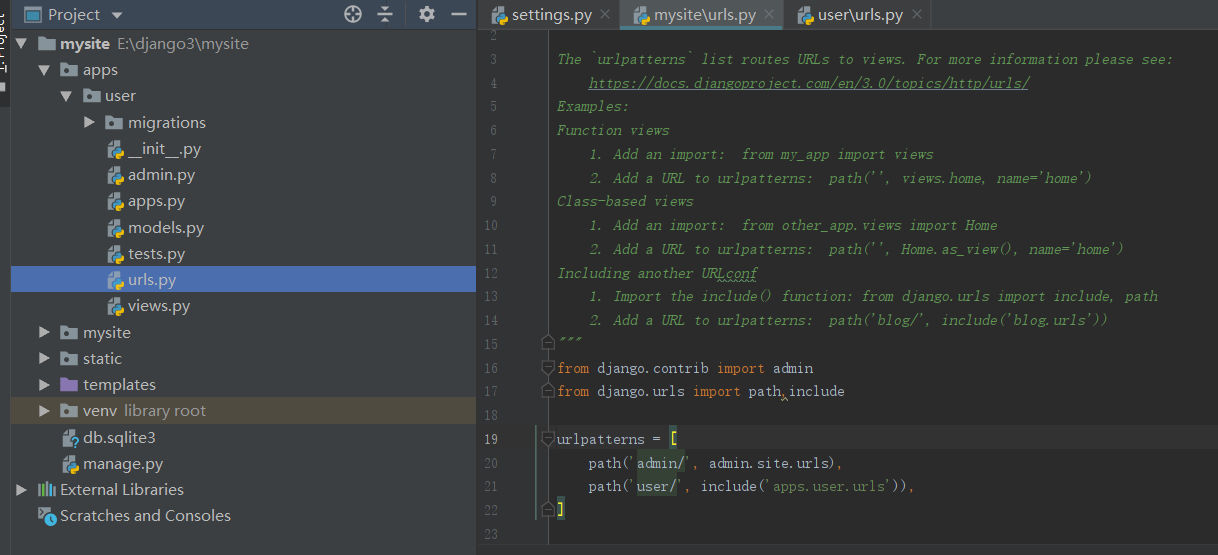Expand External Libraries node
Viewport: 1218px width, 555px height.
[x=22, y=489]
